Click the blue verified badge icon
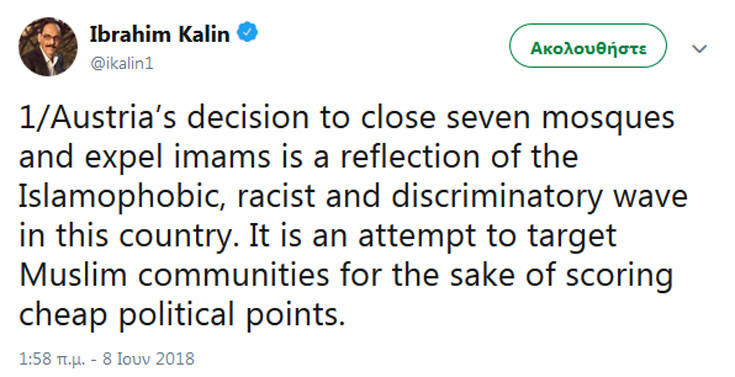 pyautogui.click(x=247, y=33)
